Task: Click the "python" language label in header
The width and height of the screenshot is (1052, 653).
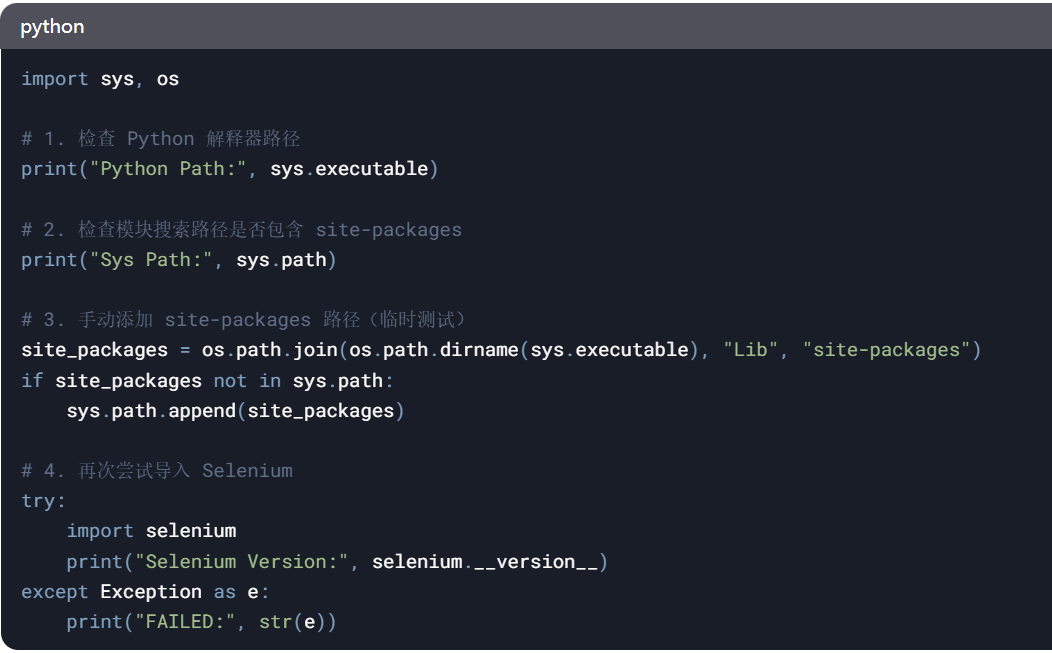Action: (x=52, y=27)
